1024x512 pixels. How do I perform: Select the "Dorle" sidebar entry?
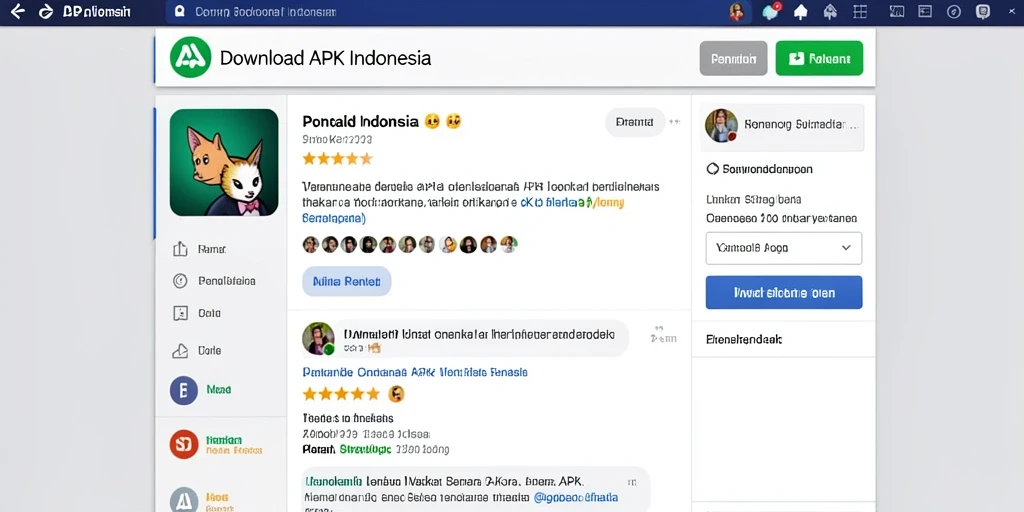209,351
